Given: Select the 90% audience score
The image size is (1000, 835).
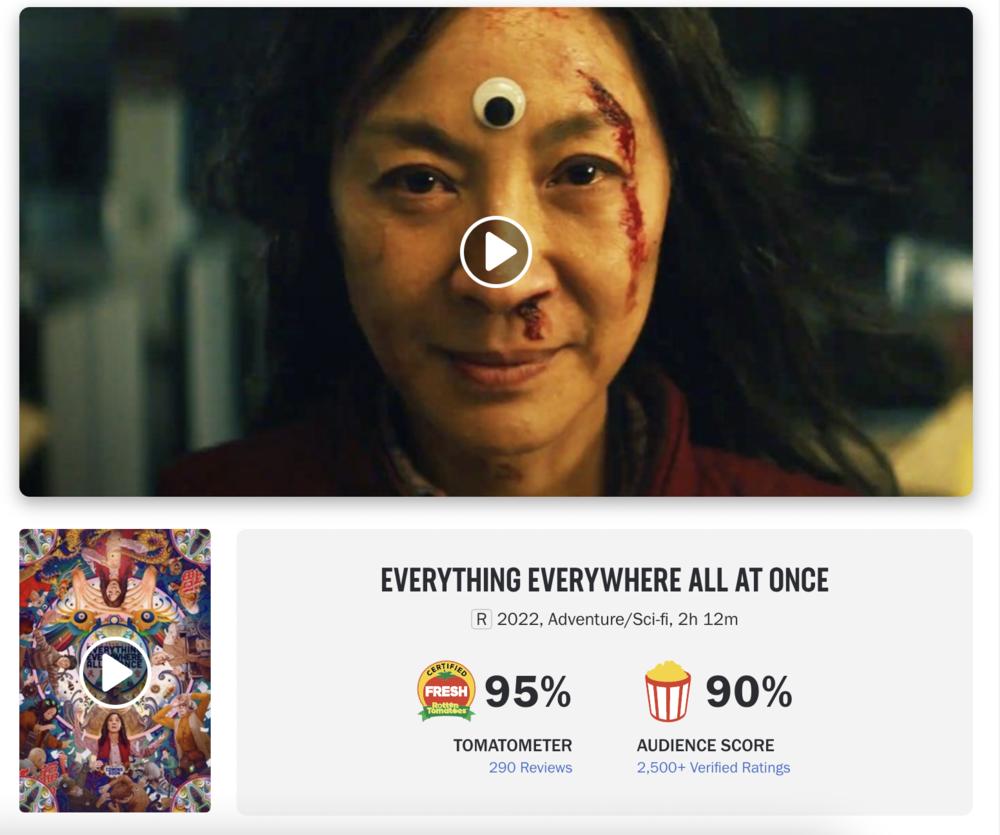Looking at the screenshot, I should click(749, 691).
